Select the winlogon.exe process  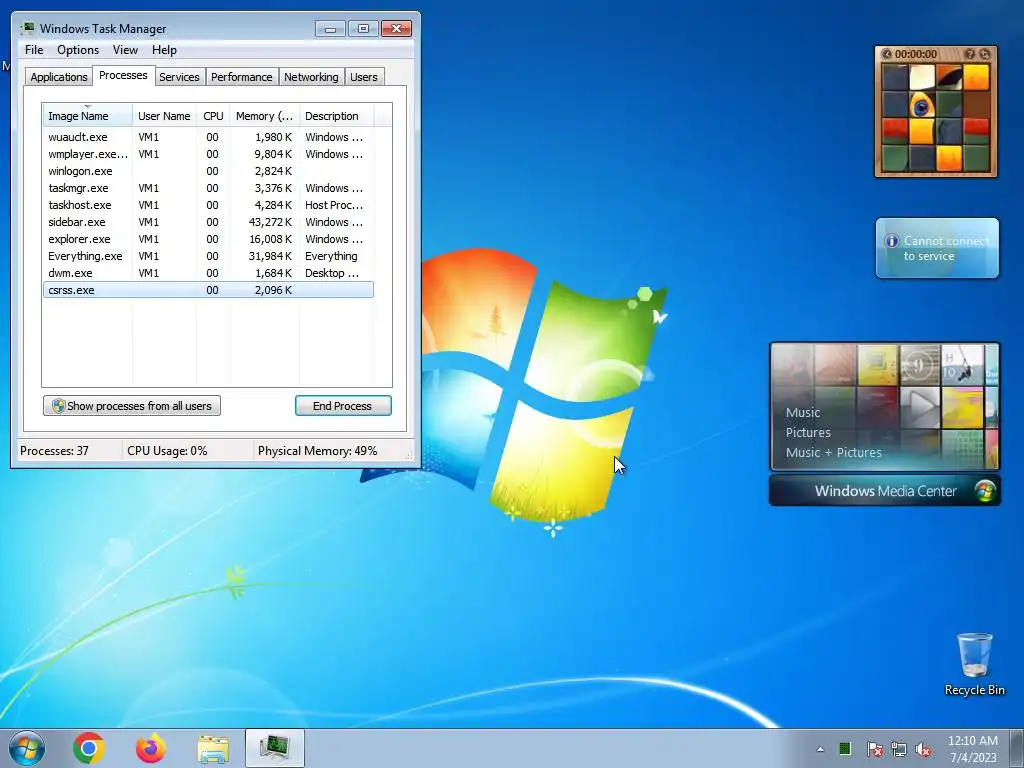(208, 171)
